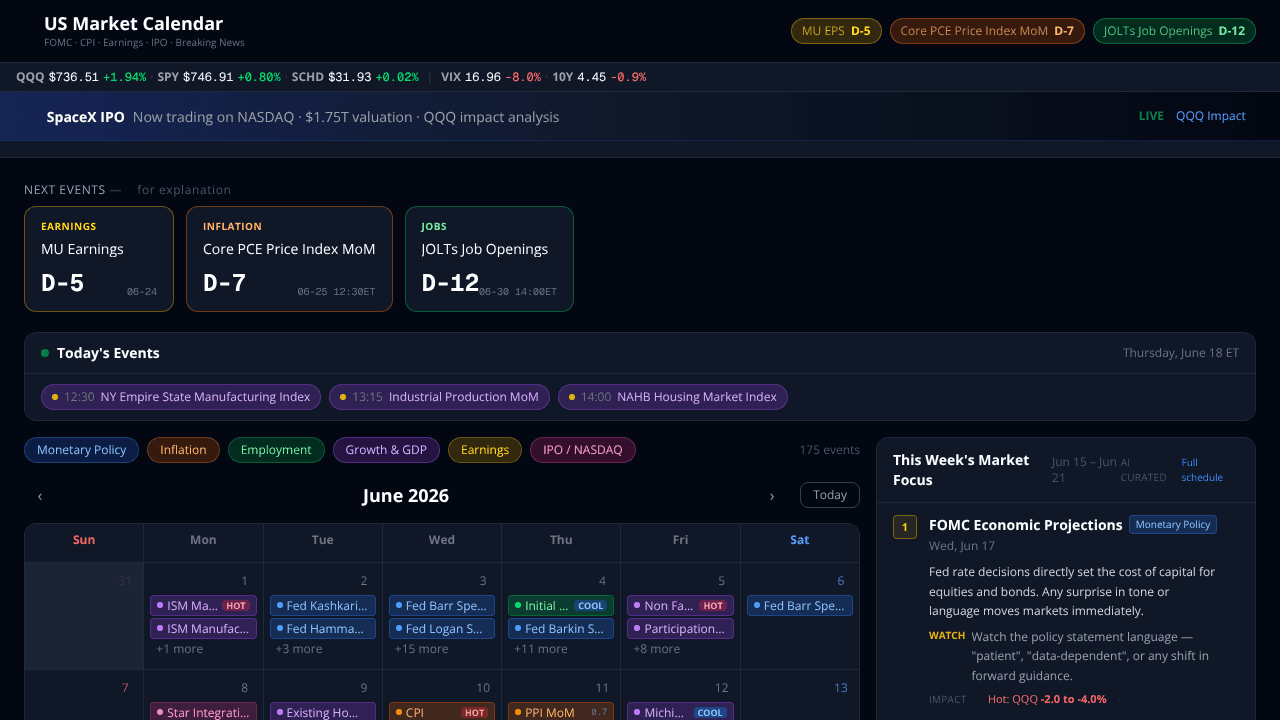Open JOLTs Job Openings D-12 header pill
The height and width of the screenshot is (720, 1280).
[1174, 31]
